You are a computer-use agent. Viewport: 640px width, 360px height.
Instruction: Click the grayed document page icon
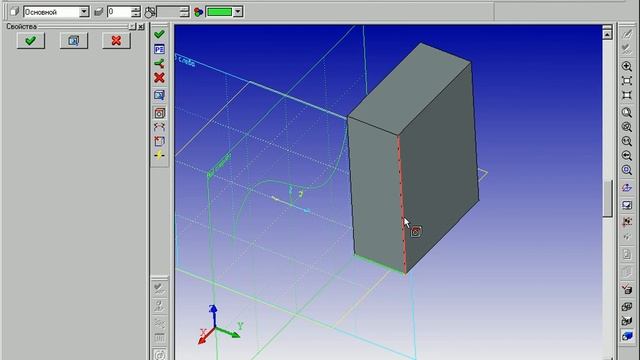click(x=627, y=254)
